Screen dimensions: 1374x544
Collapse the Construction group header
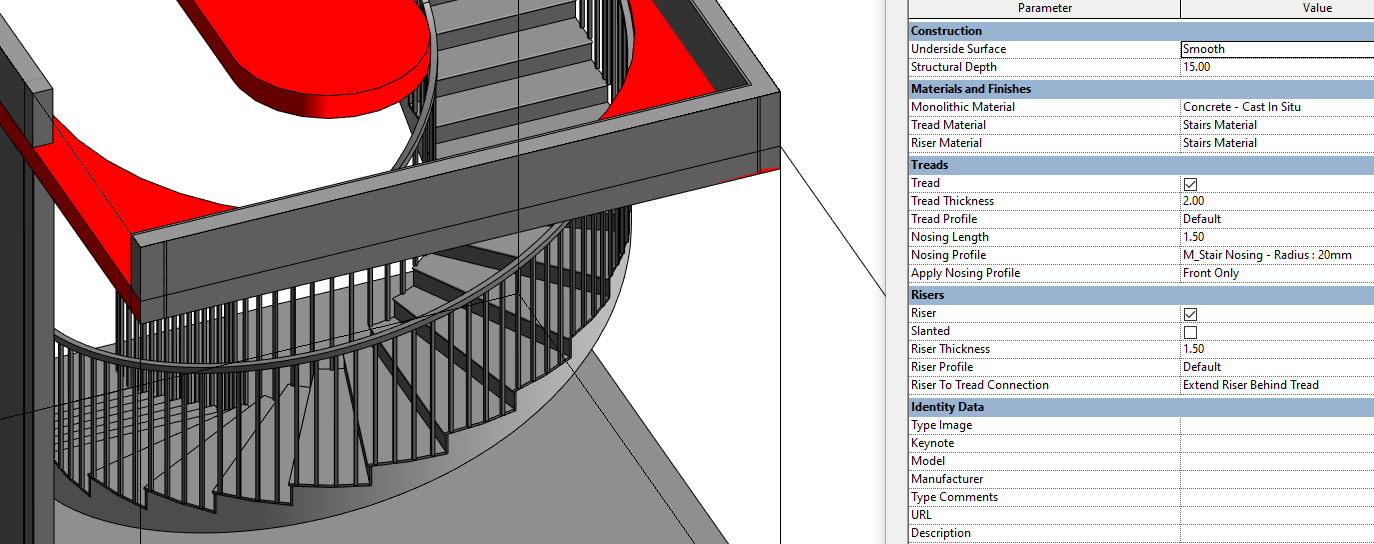pyautogui.click(x=1141, y=31)
